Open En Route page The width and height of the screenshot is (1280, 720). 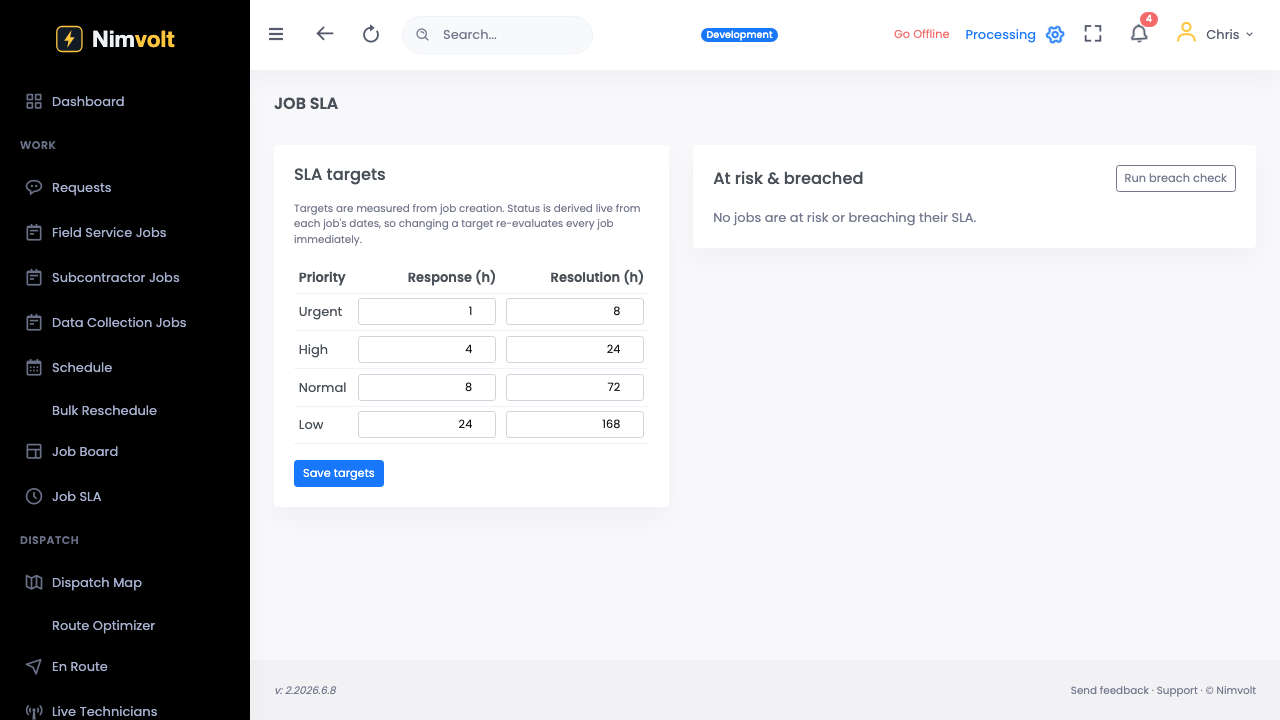(x=80, y=666)
